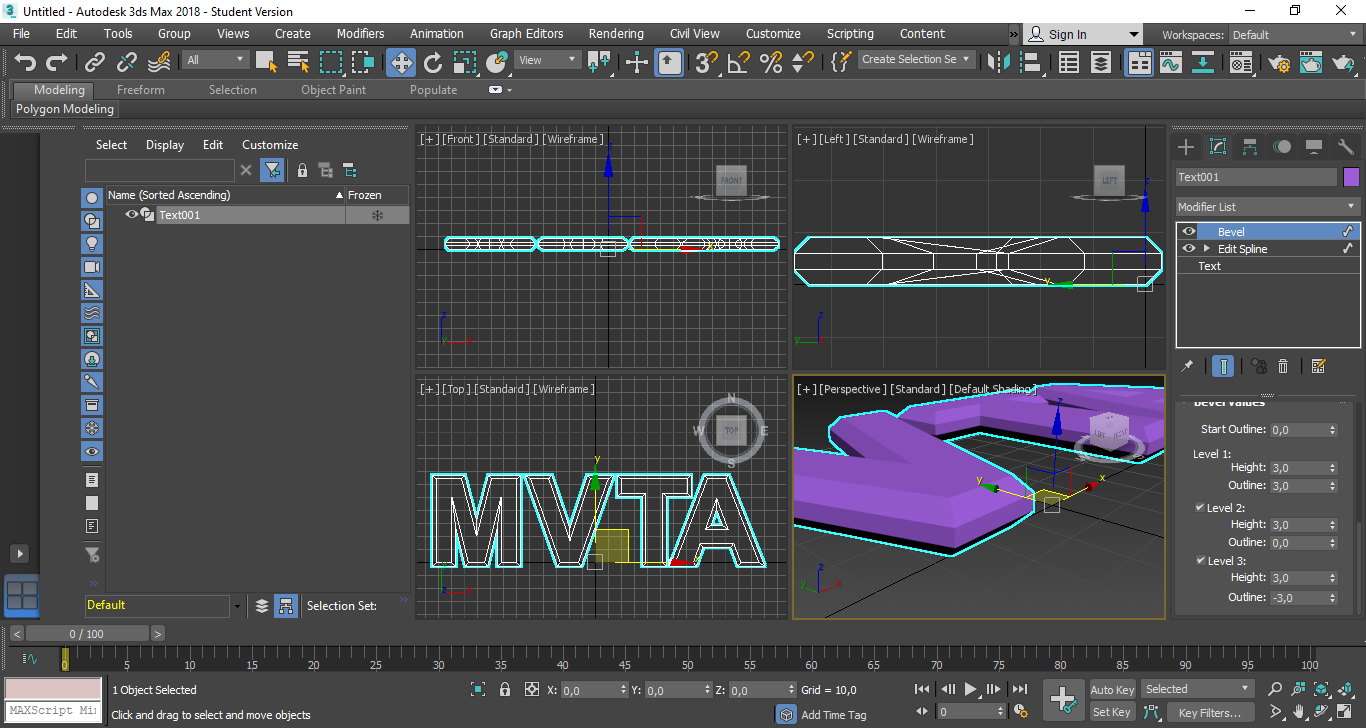Open Key Filters dialog

[1209, 713]
